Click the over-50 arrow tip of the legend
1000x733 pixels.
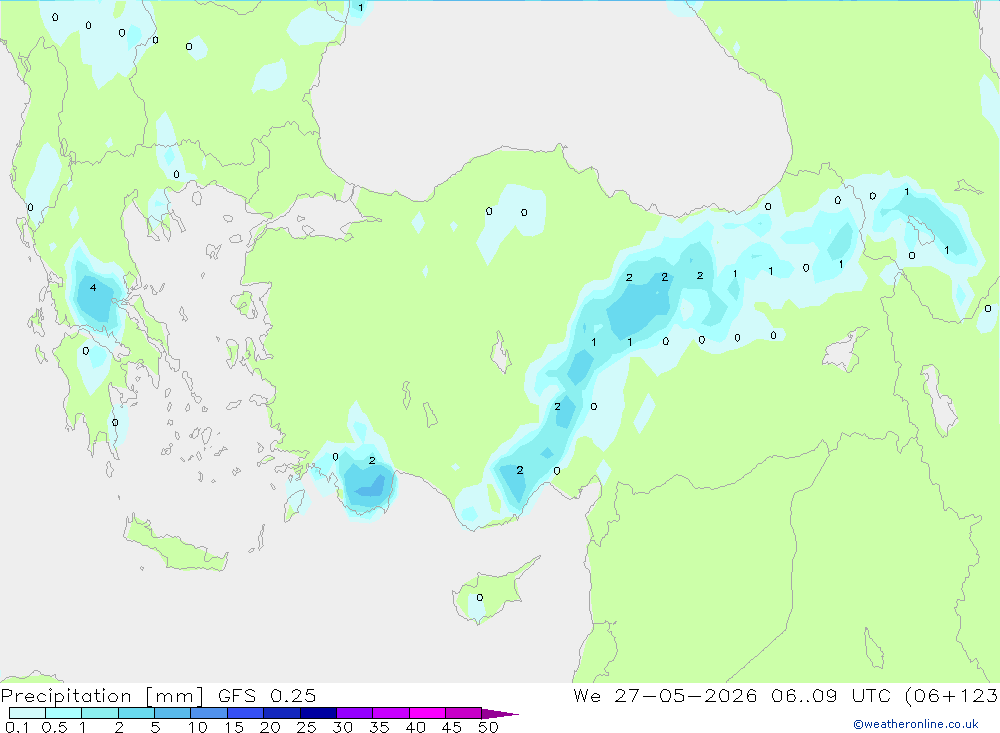501,713
